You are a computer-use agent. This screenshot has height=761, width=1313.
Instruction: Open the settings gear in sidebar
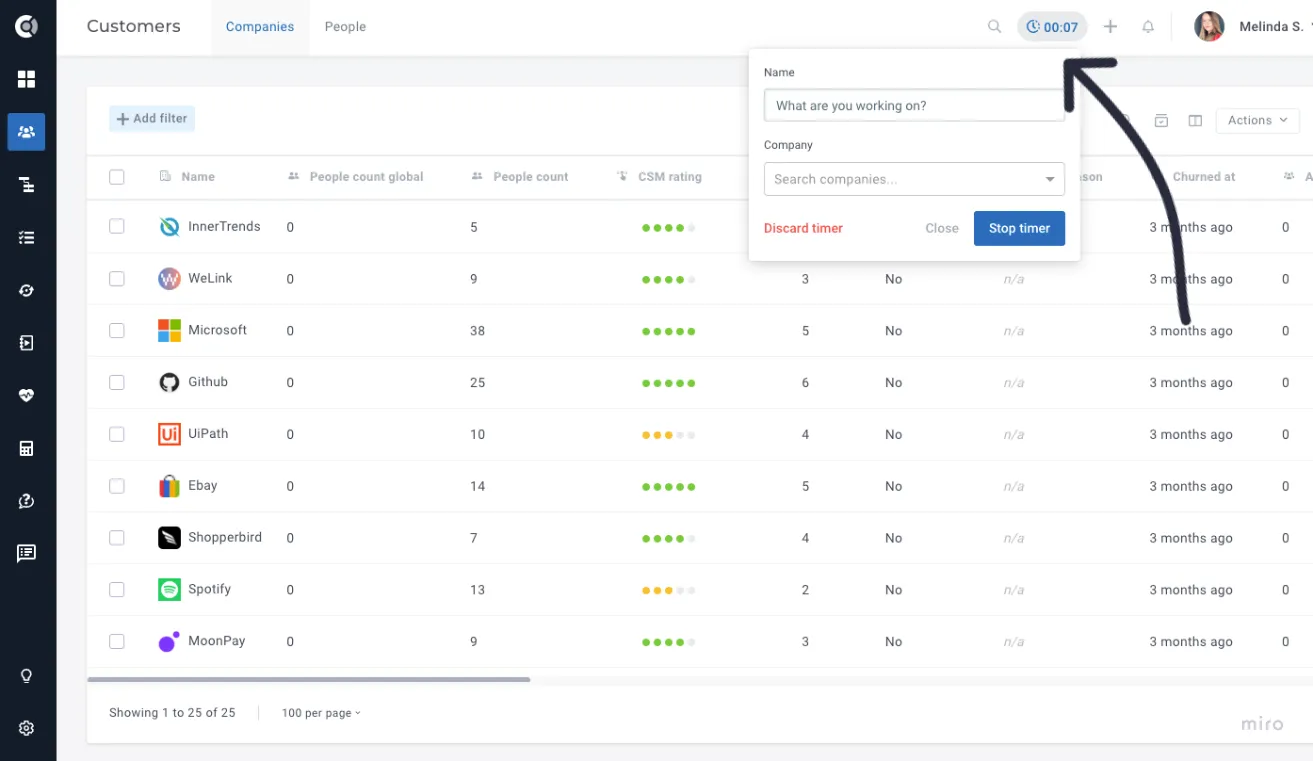(x=26, y=728)
